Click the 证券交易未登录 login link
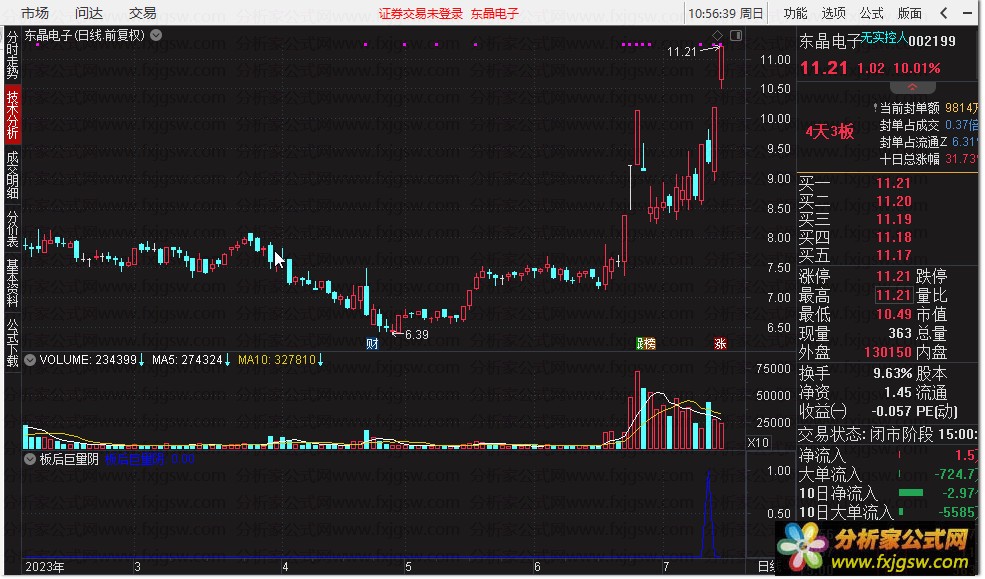This screenshot has width=985, height=579. tap(420, 13)
